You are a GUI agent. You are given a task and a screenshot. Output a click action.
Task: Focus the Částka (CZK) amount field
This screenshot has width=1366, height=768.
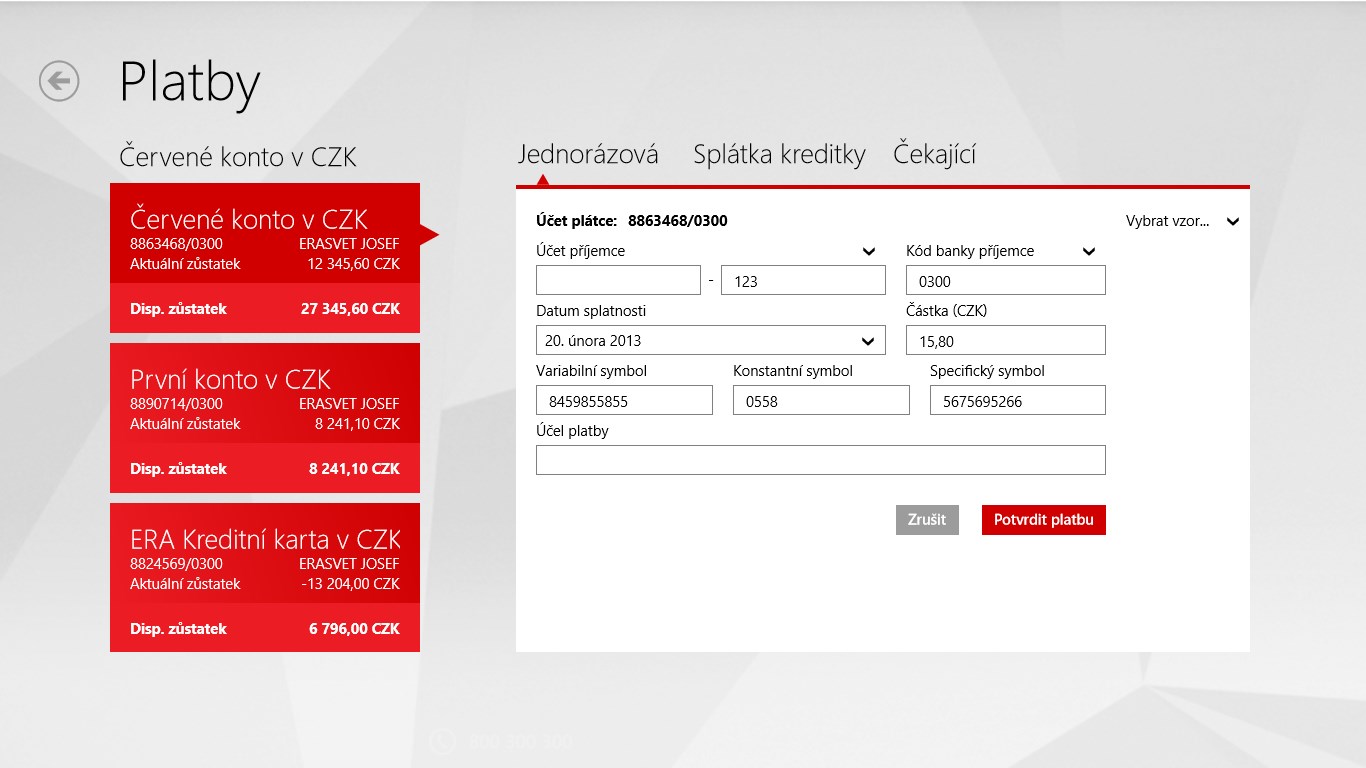click(1005, 341)
